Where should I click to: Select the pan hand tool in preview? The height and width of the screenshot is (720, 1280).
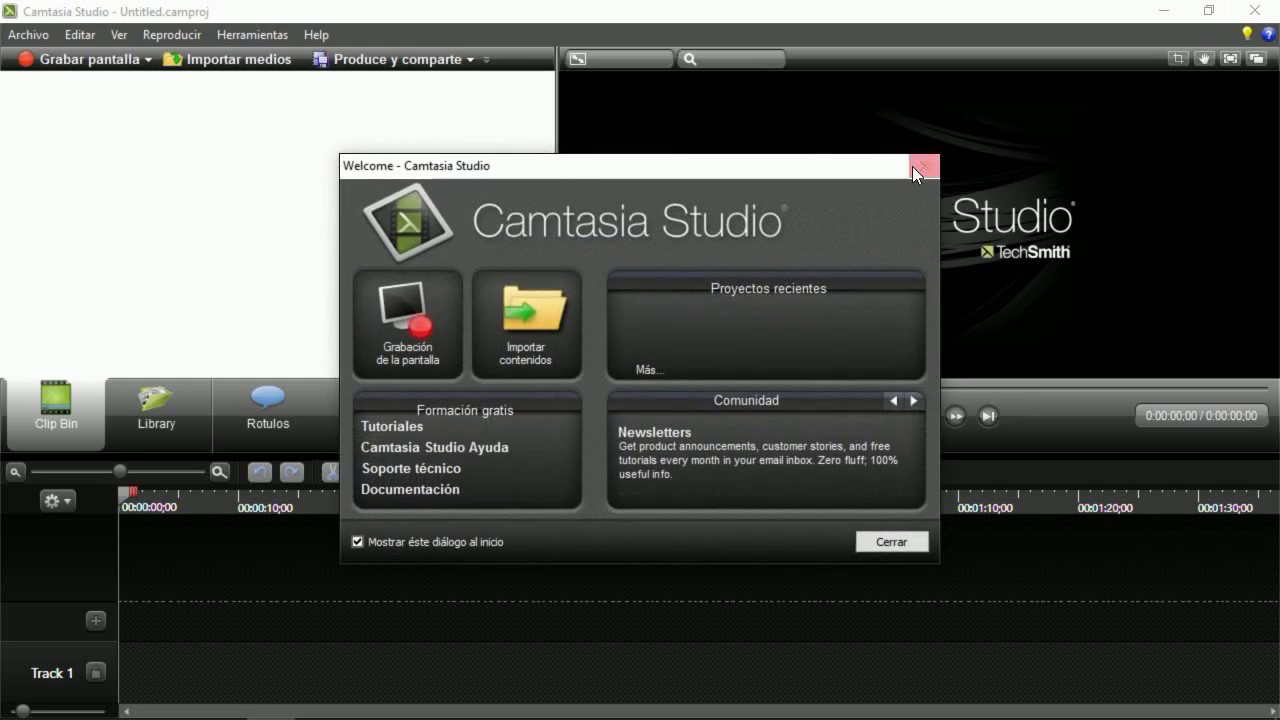(x=1204, y=59)
